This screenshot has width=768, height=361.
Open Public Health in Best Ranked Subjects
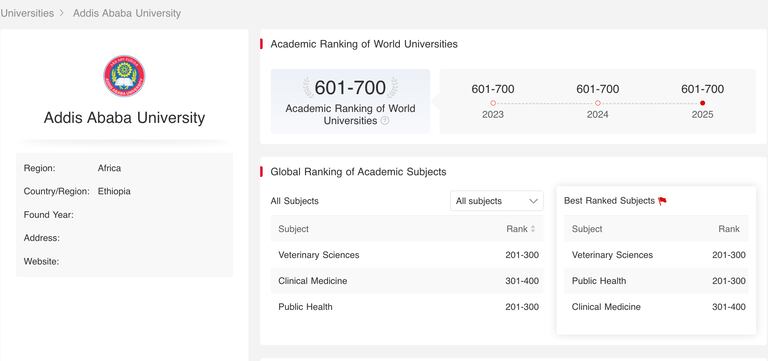coord(656,281)
